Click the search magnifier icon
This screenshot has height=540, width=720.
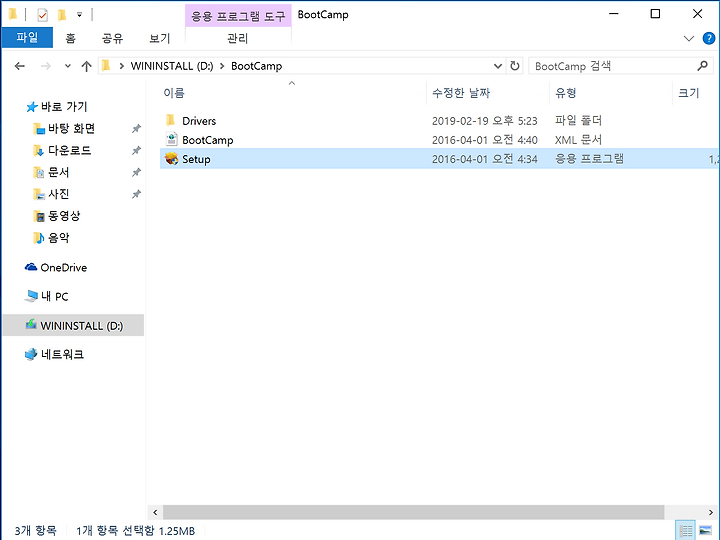703,66
